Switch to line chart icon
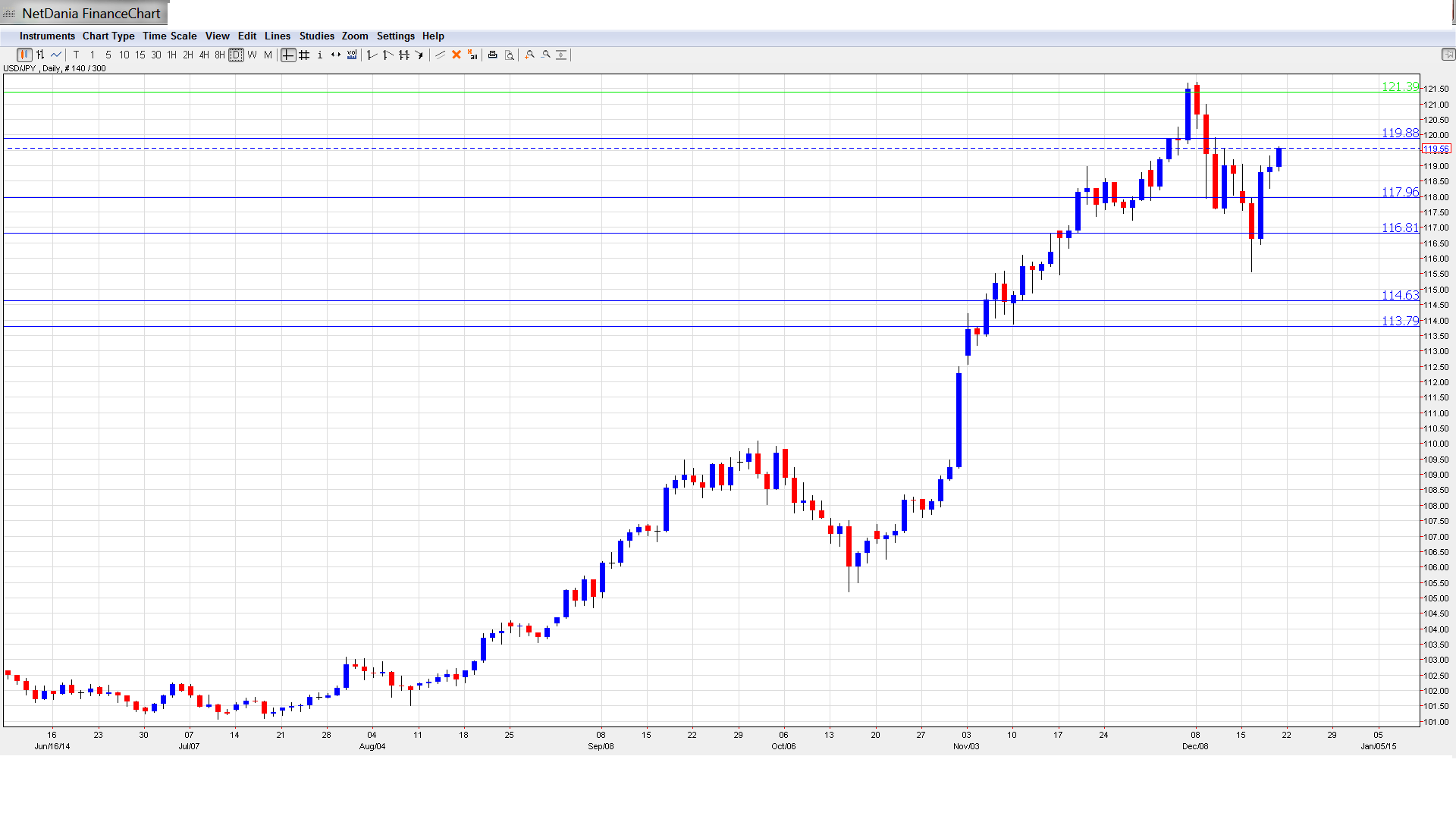The image size is (1456, 819). click(x=56, y=55)
